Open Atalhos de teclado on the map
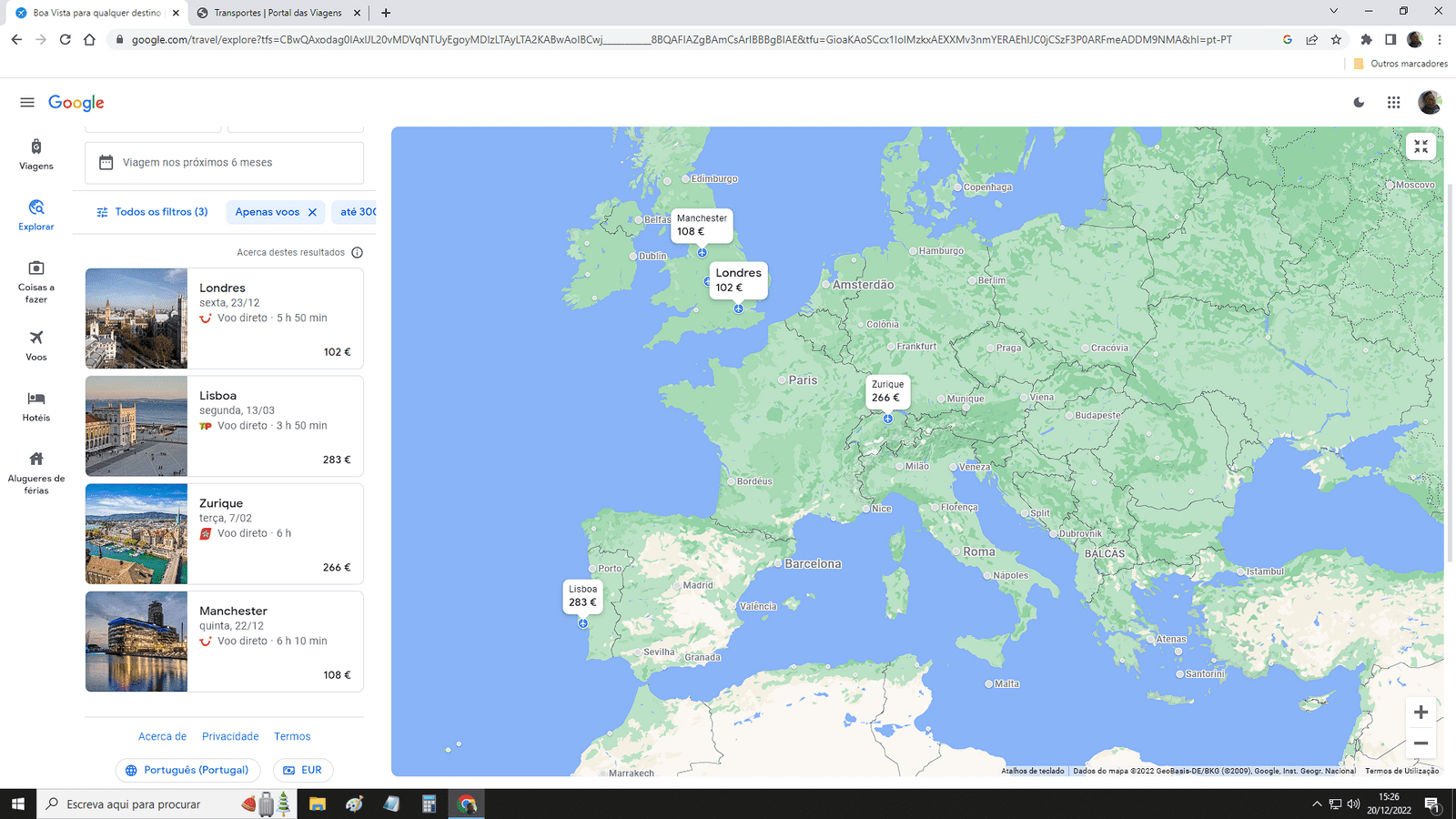The height and width of the screenshot is (819, 1456). pyautogui.click(x=1033, y=771)
